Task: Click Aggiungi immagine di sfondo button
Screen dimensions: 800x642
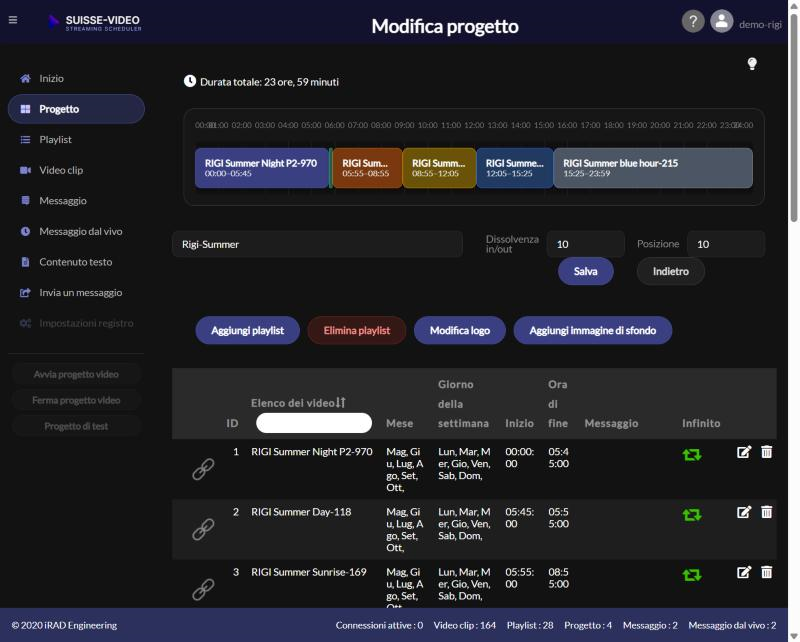Action: [592, 331]
